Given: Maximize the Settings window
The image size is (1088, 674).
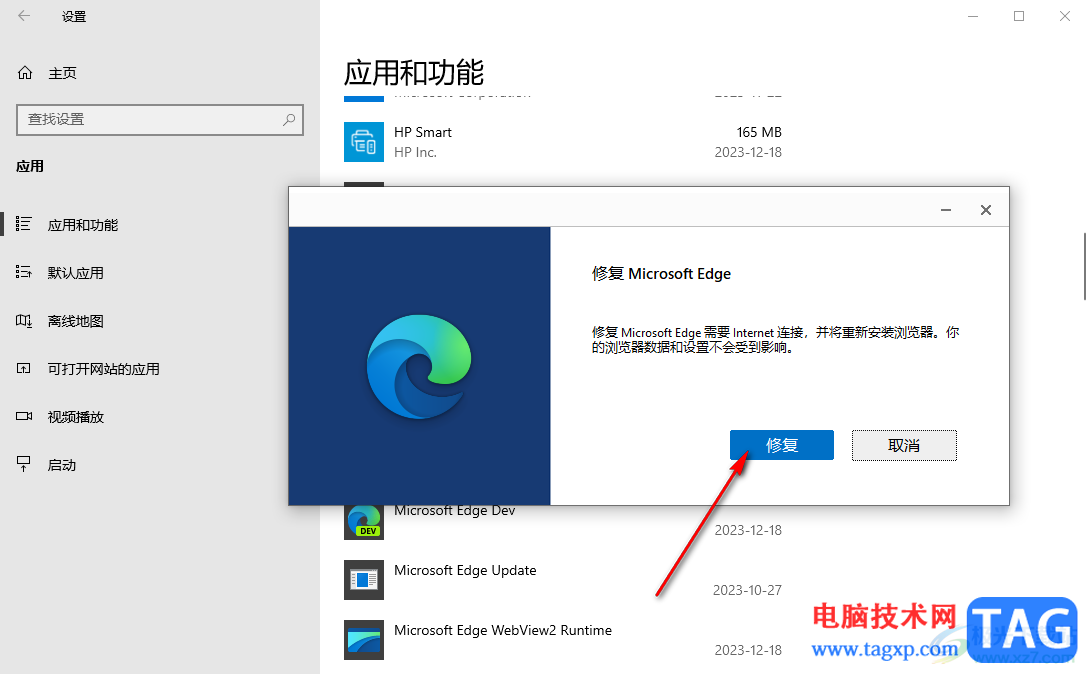Looking at the screenshot, I should 1019,16.
